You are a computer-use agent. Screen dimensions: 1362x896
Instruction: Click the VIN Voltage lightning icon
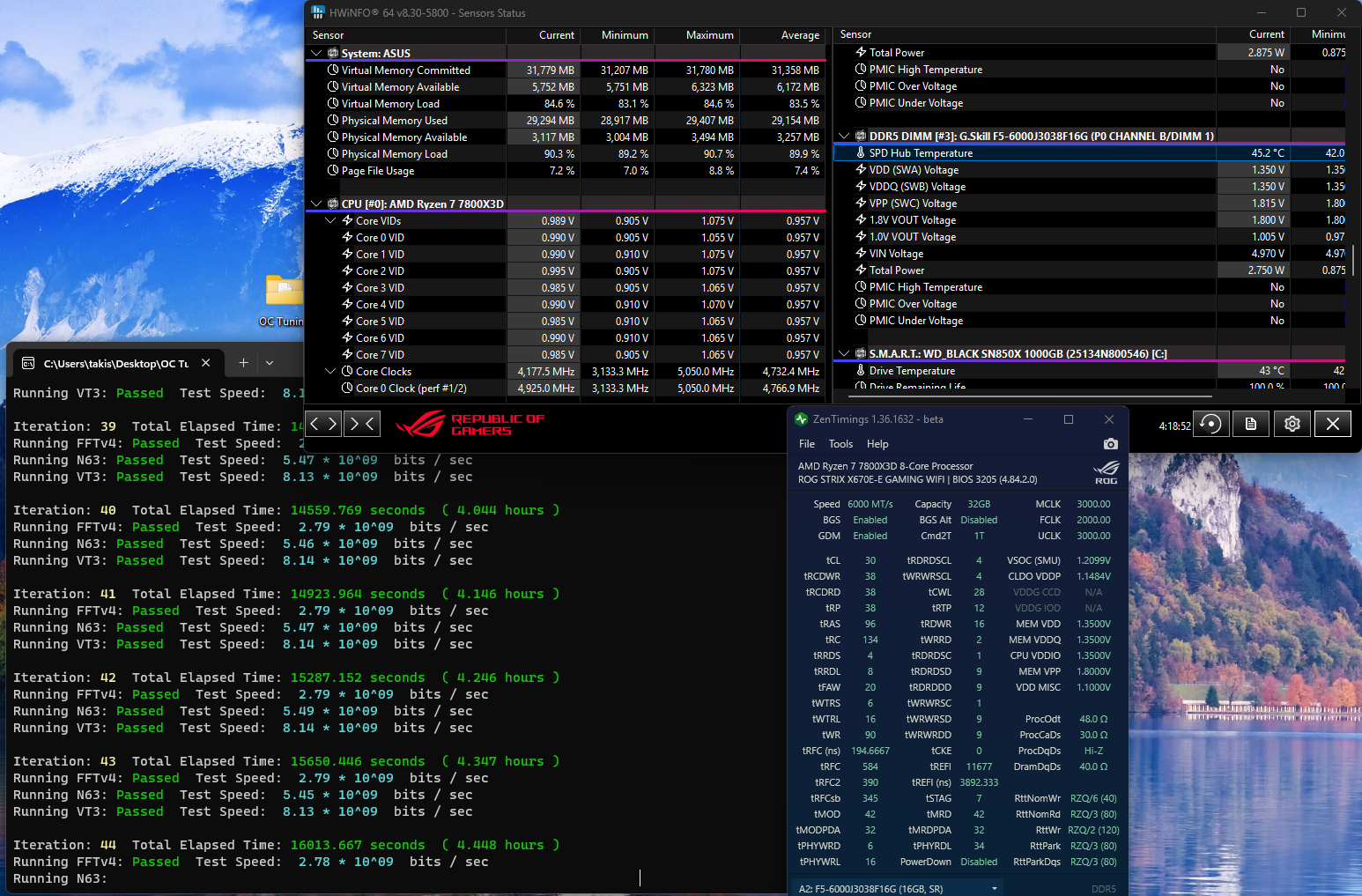coord(861,253)
